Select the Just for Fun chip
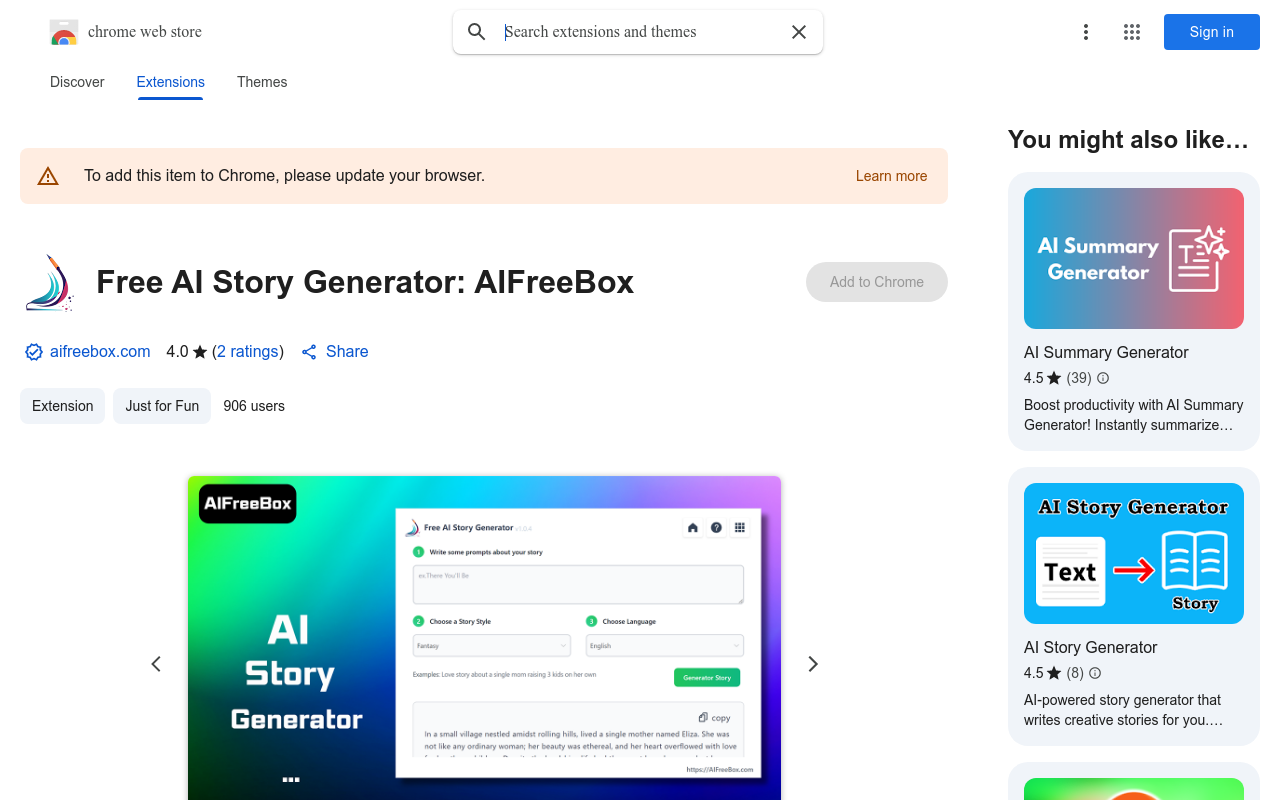 pos(162,406)
